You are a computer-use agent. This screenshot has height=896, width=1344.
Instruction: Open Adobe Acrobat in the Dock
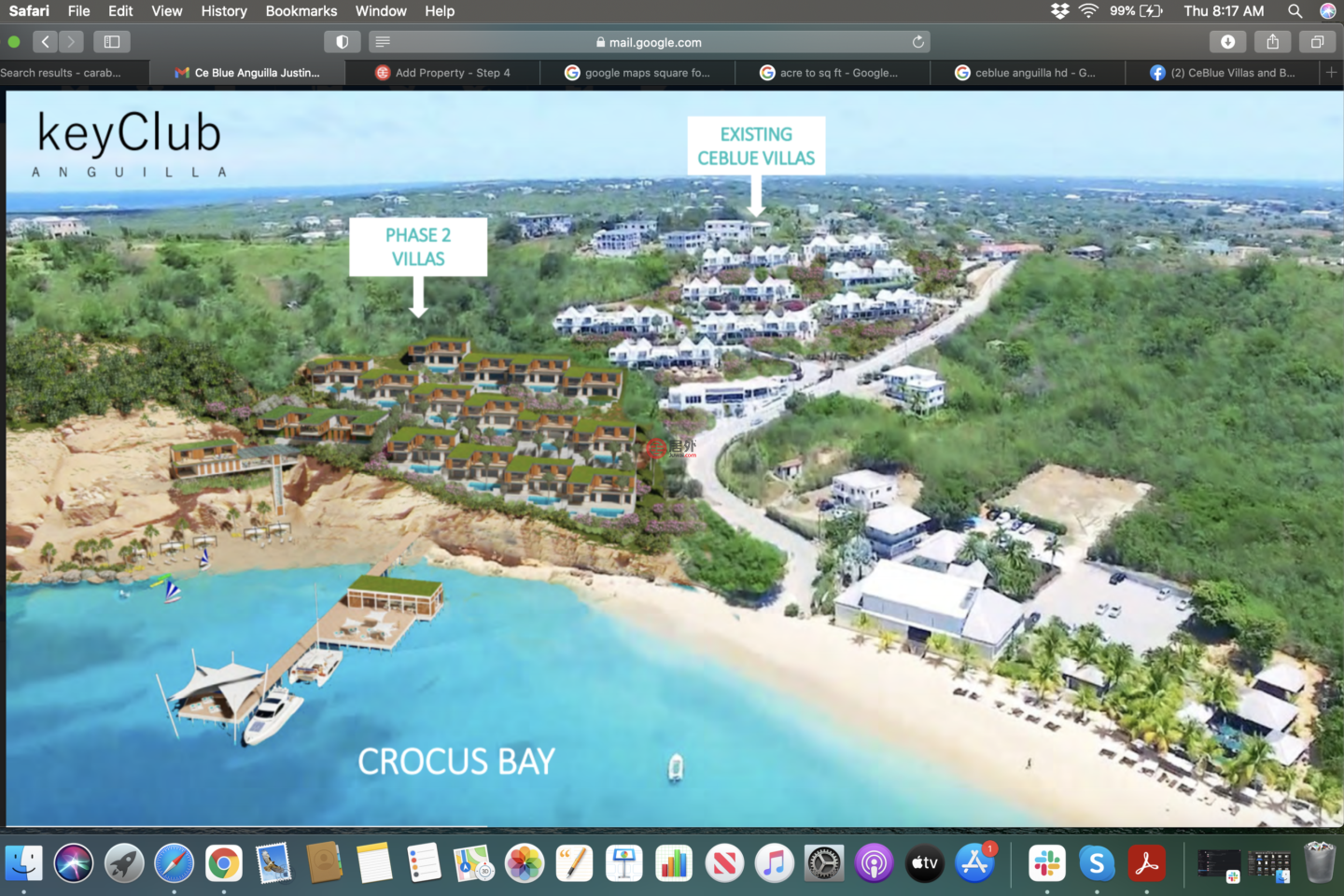[x=1147, y=863]
